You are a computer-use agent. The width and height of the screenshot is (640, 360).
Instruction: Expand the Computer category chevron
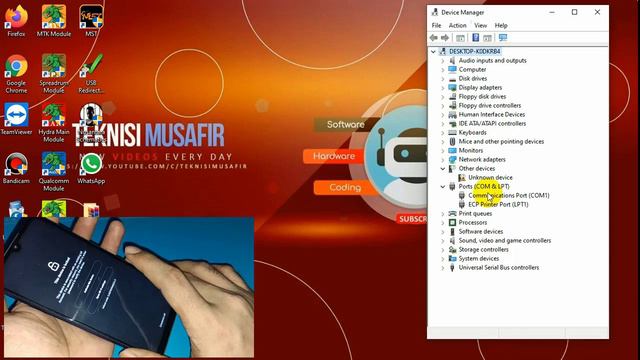443,69
